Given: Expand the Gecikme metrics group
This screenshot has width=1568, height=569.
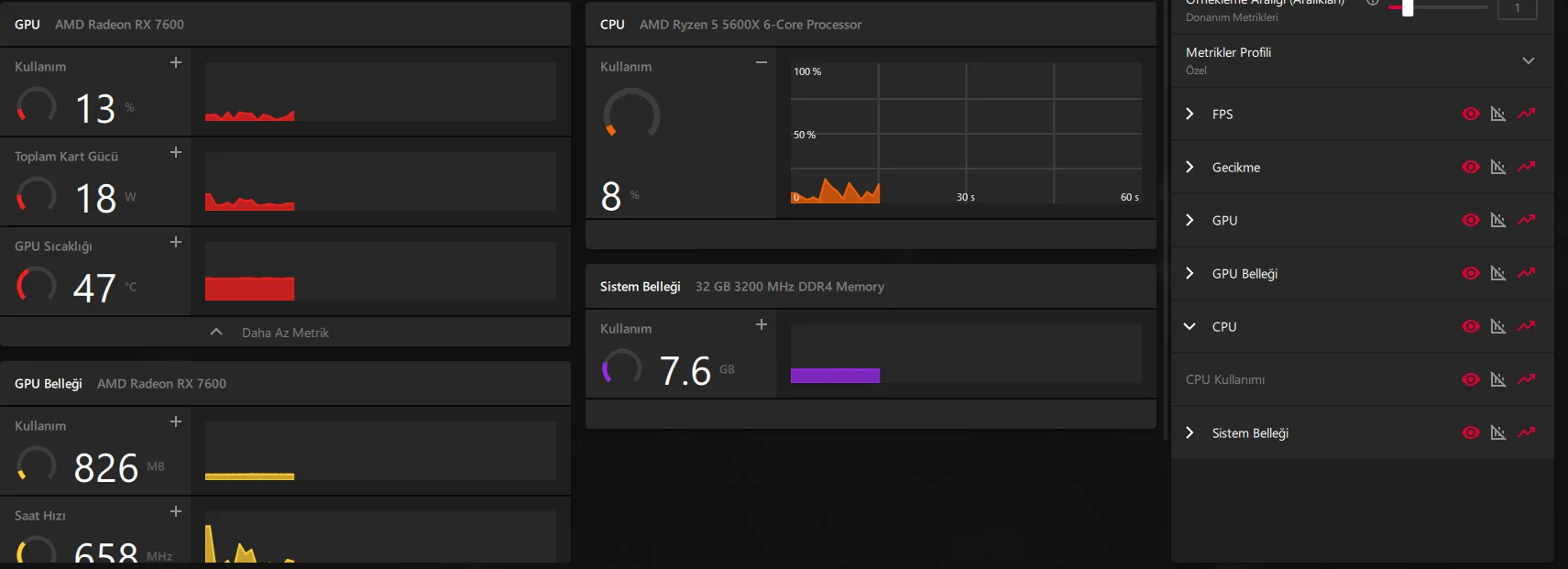Looking at the screenshot, I should click(x=1190, y=167).
